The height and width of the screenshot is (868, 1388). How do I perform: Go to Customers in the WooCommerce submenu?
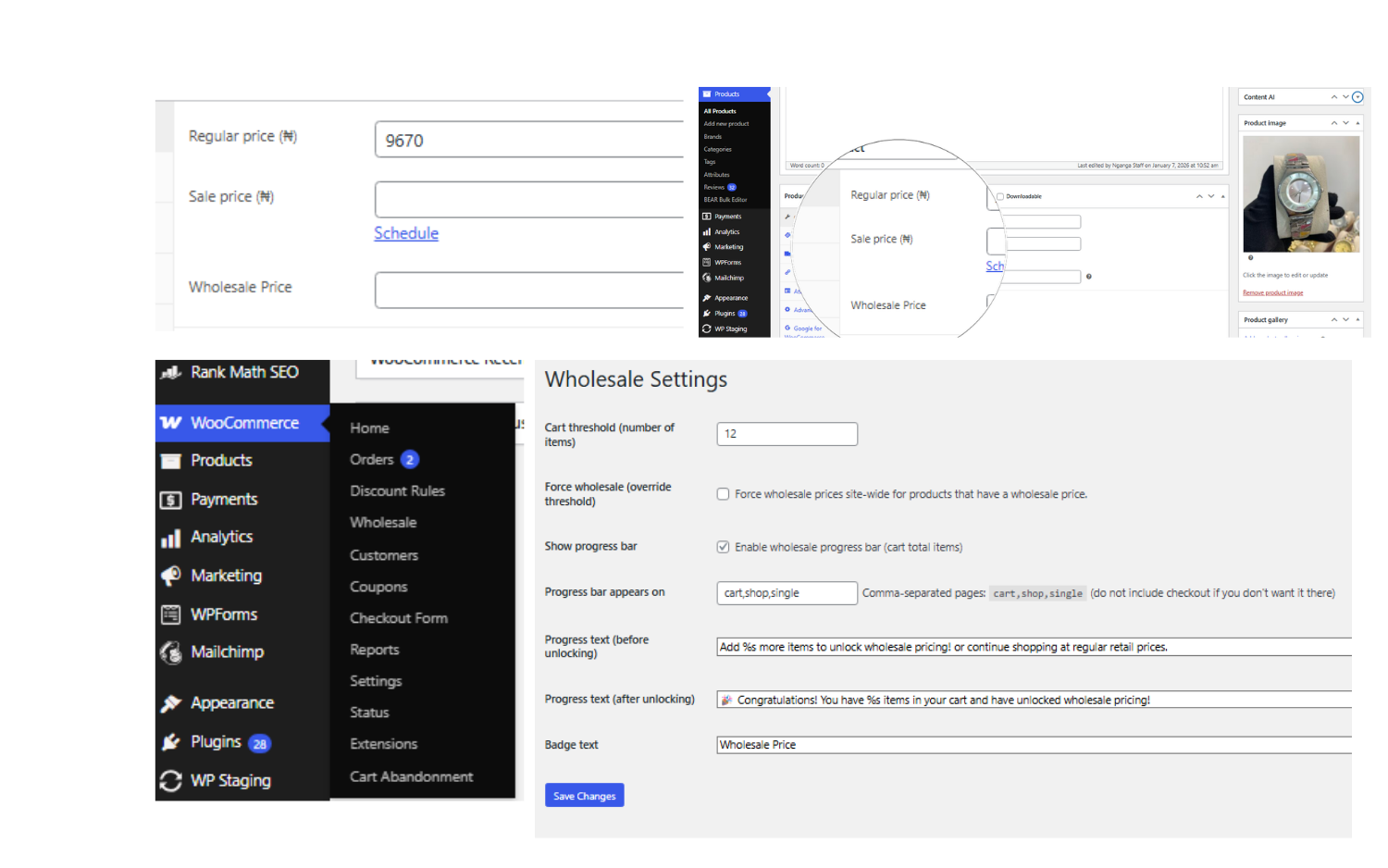click(x=384, y=555)
